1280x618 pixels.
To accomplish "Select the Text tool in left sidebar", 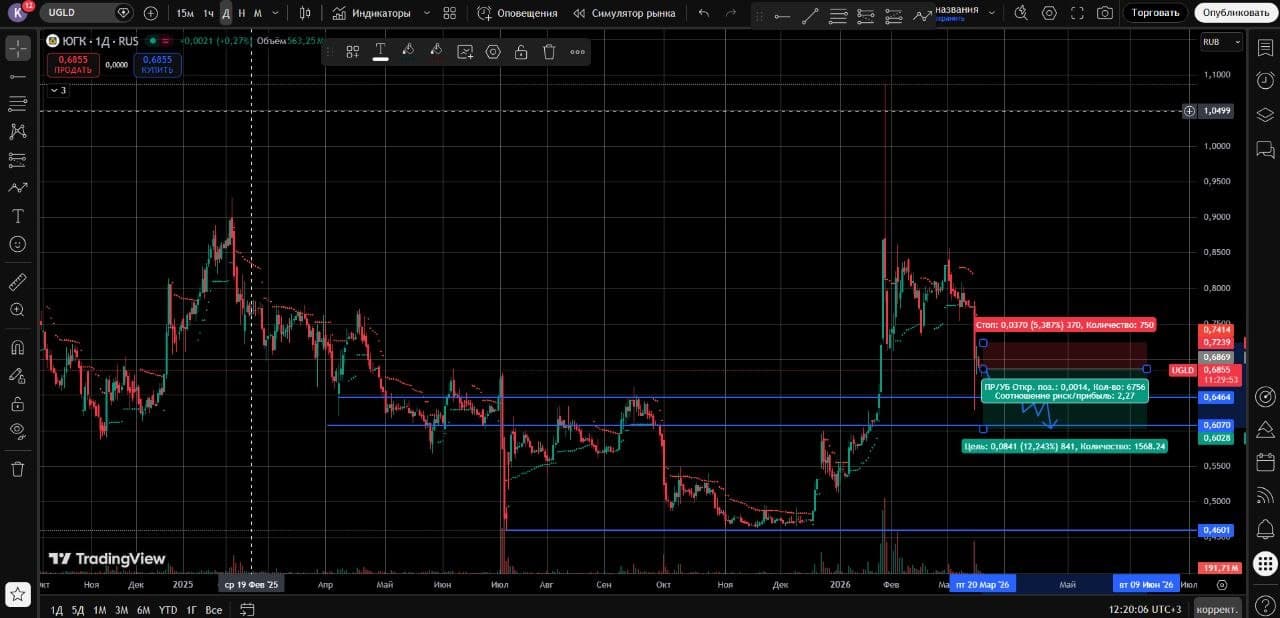I will point(17,216).
